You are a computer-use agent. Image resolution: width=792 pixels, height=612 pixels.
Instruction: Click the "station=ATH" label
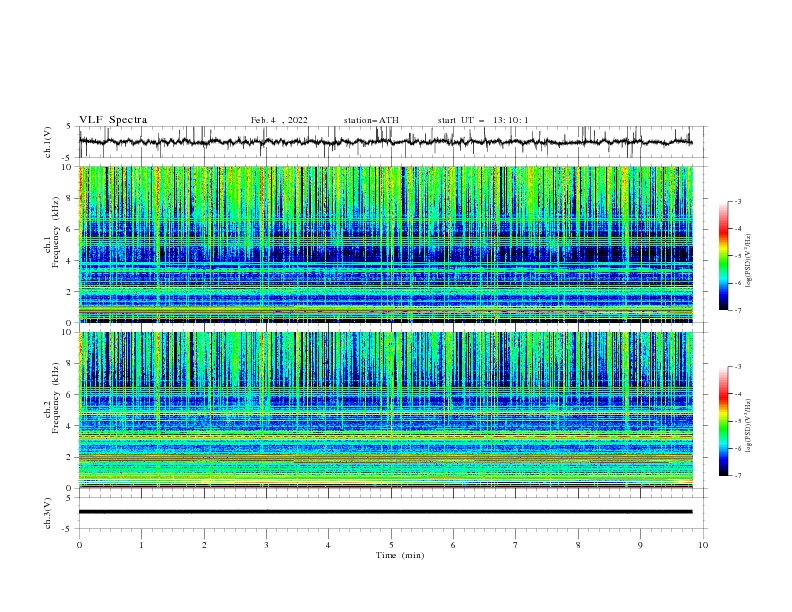pos(371,120)
